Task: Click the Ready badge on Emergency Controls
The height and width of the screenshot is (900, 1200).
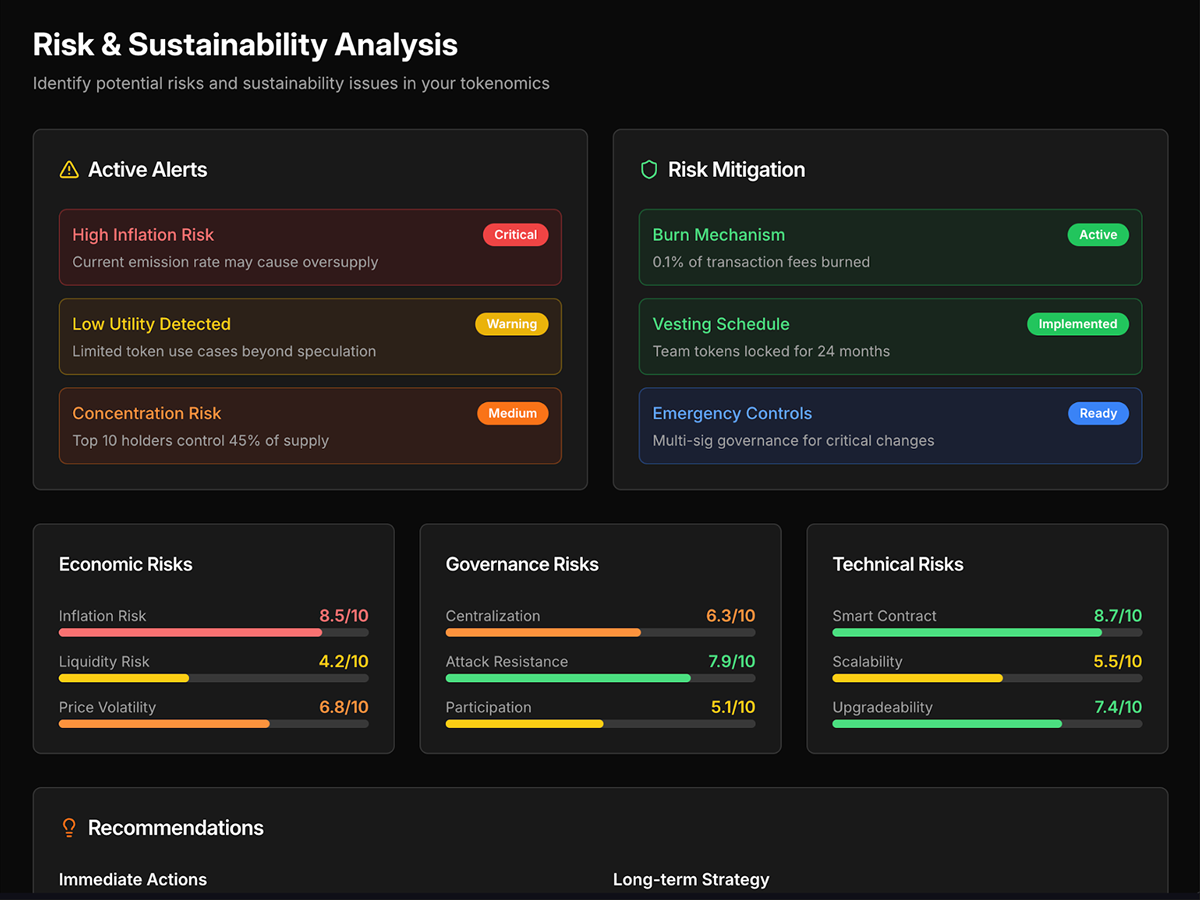Action: click(x=1098, y=413)
